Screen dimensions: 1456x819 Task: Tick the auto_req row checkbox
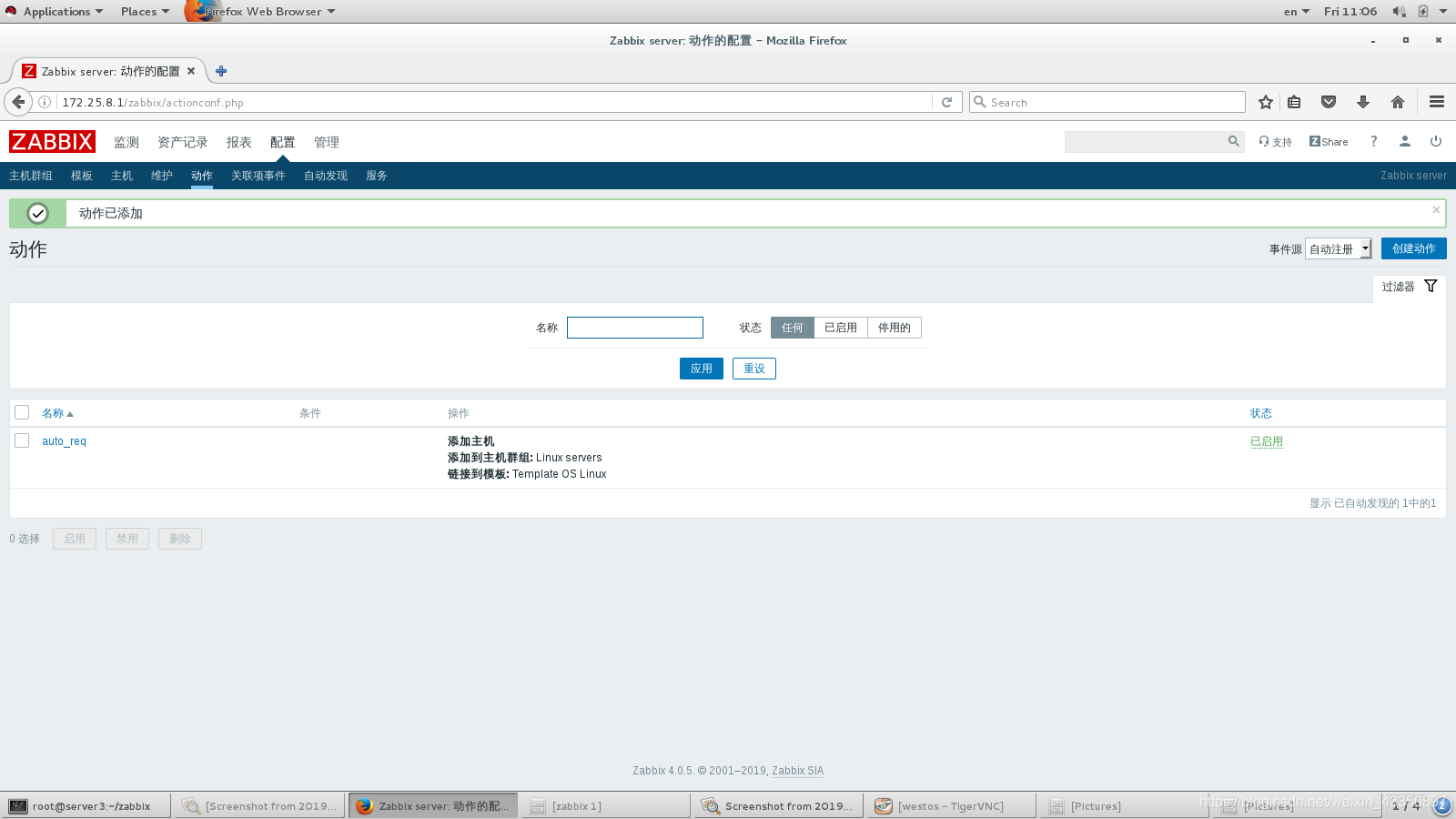(x=22, y=440)
